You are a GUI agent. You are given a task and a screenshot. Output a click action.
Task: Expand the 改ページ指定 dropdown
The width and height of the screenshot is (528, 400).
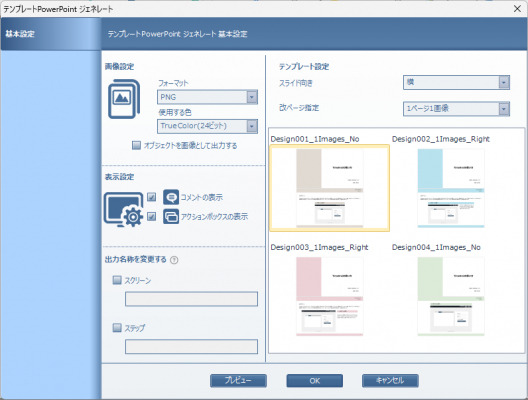point(456,109)
